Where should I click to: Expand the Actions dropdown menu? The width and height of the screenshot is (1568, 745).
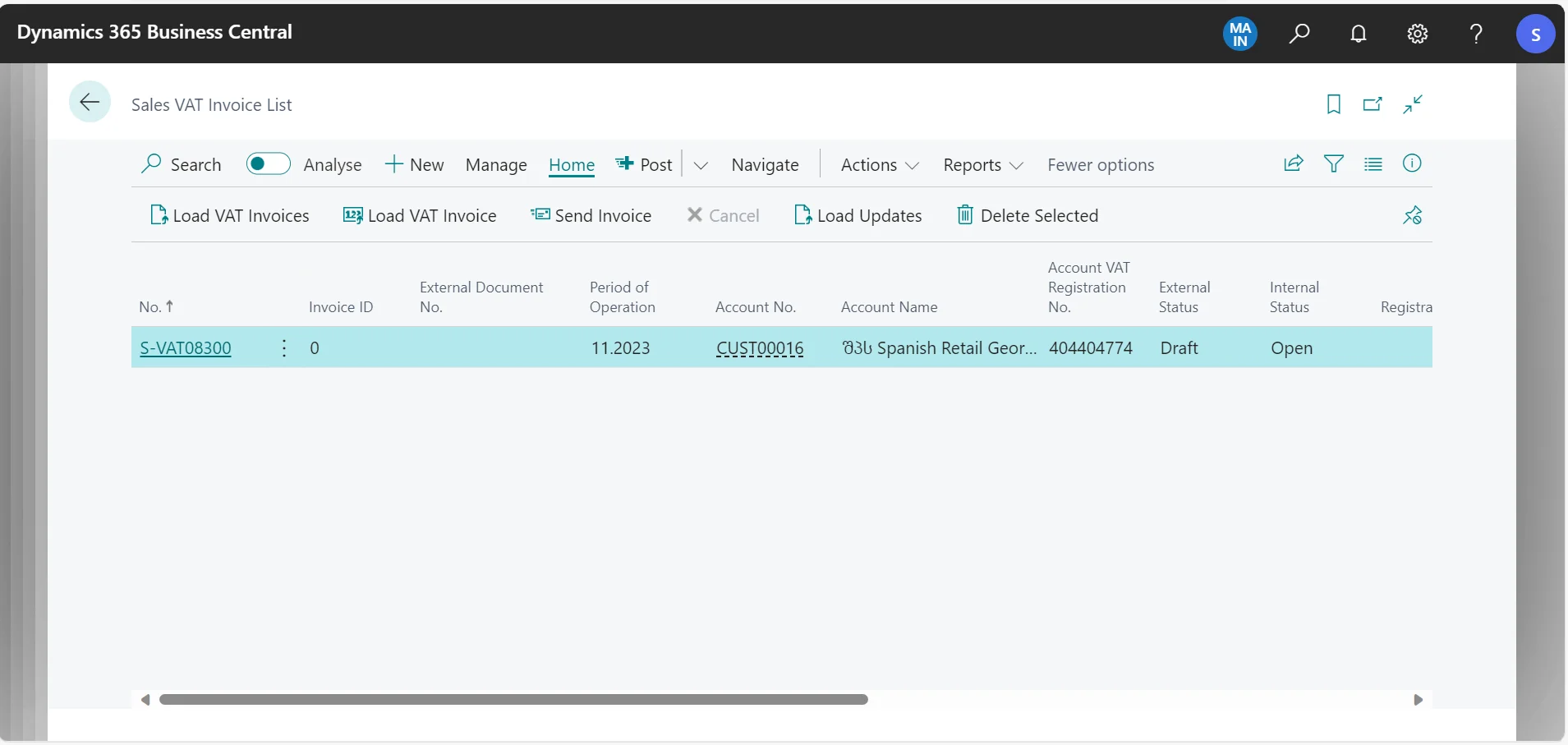(879, 165)
